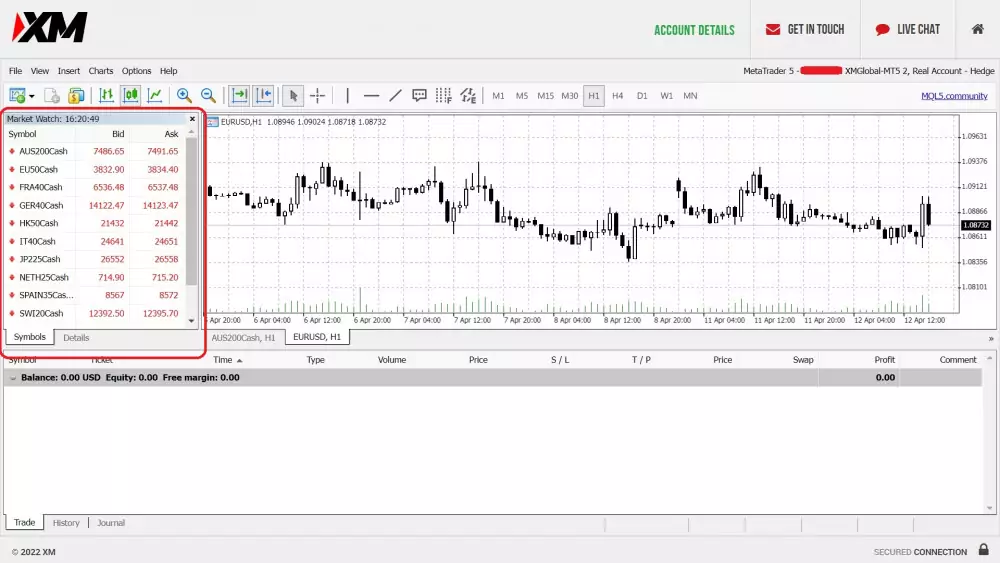Open the Journal tab

pyautogui.click(x=111, y=523)
